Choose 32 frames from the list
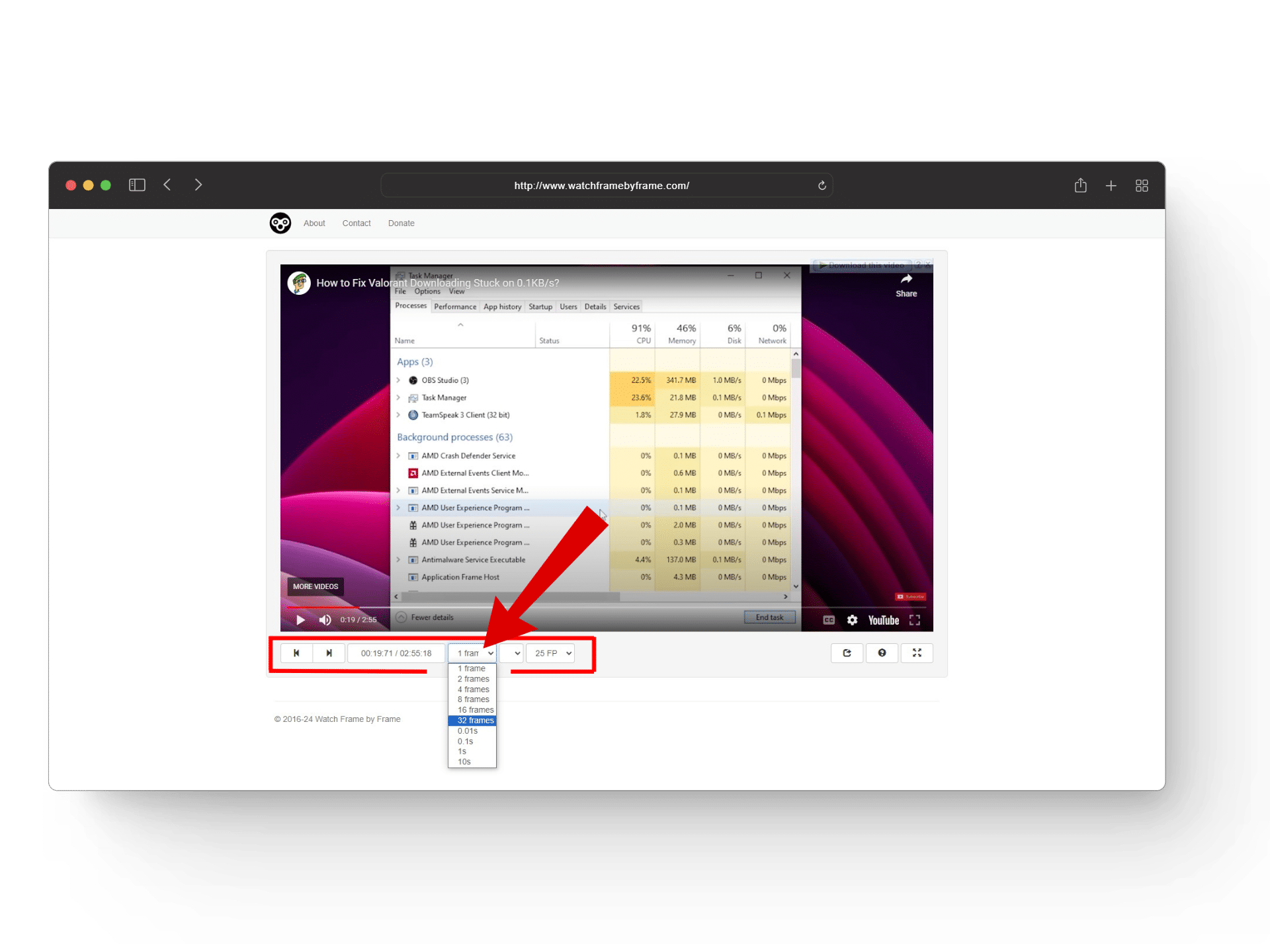This screenshot has width=1270, height=952. coord(475,721)
